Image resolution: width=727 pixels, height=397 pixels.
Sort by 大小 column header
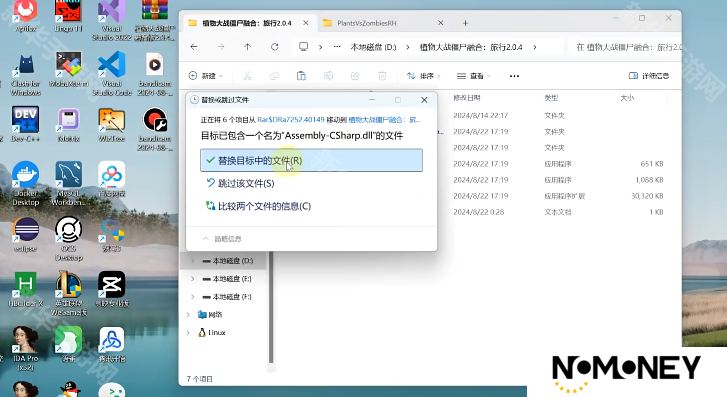point(627,98)
